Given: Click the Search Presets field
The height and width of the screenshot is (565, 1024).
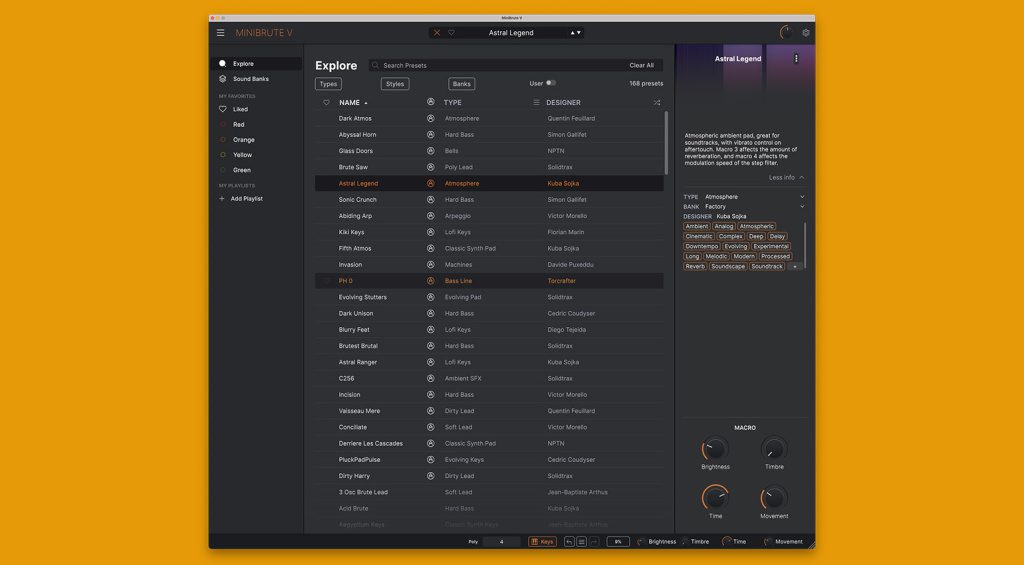Looking at the screenshot, I should [x=515, y=65].
